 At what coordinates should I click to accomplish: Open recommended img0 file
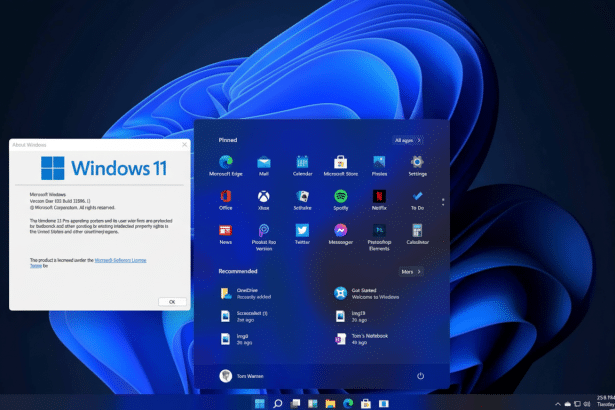(x=236, y=339)
